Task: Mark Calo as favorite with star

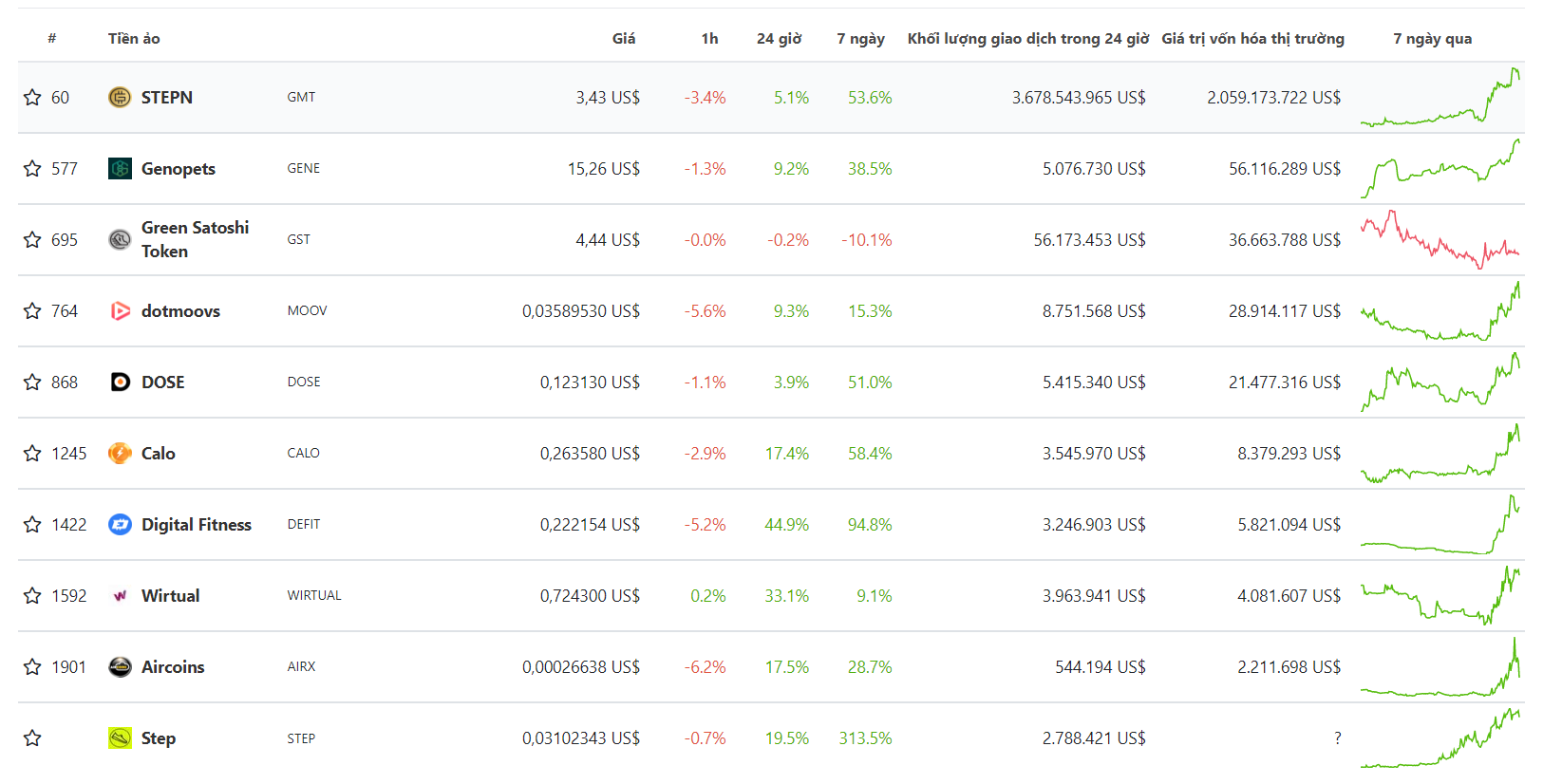Action: 32,453
